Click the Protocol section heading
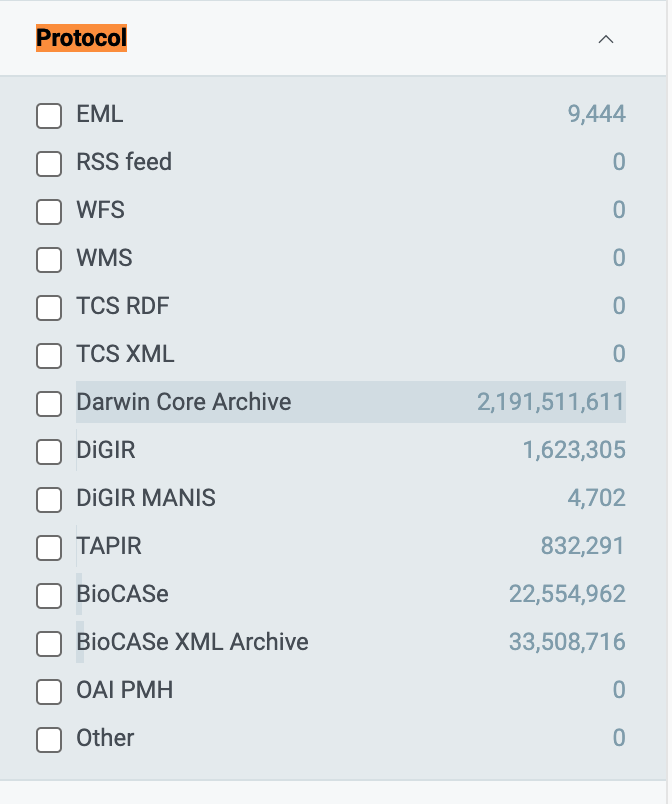 coord(80,38)
